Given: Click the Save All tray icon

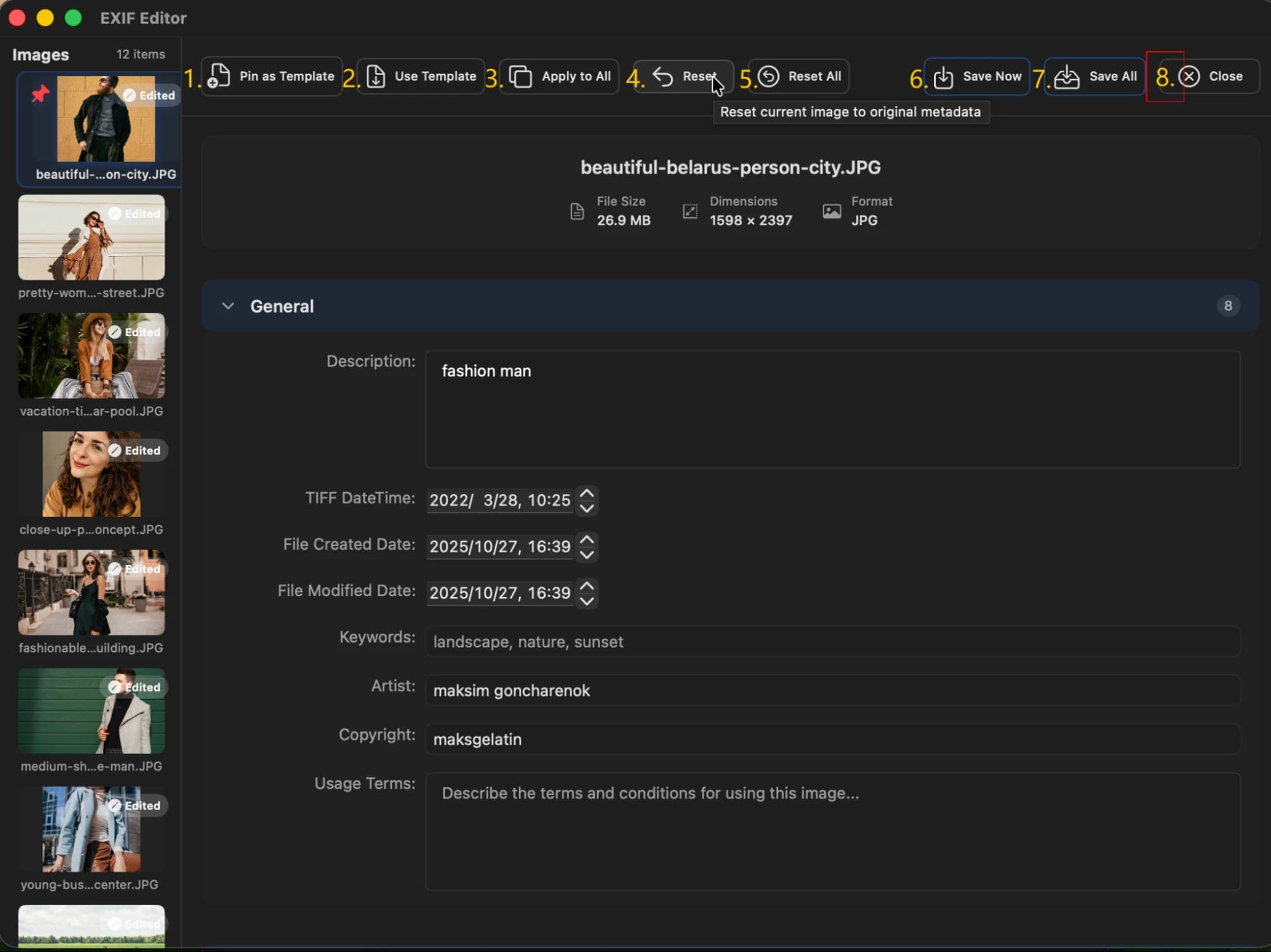Looking at the screenshot, I should (x=1066, y=77).
